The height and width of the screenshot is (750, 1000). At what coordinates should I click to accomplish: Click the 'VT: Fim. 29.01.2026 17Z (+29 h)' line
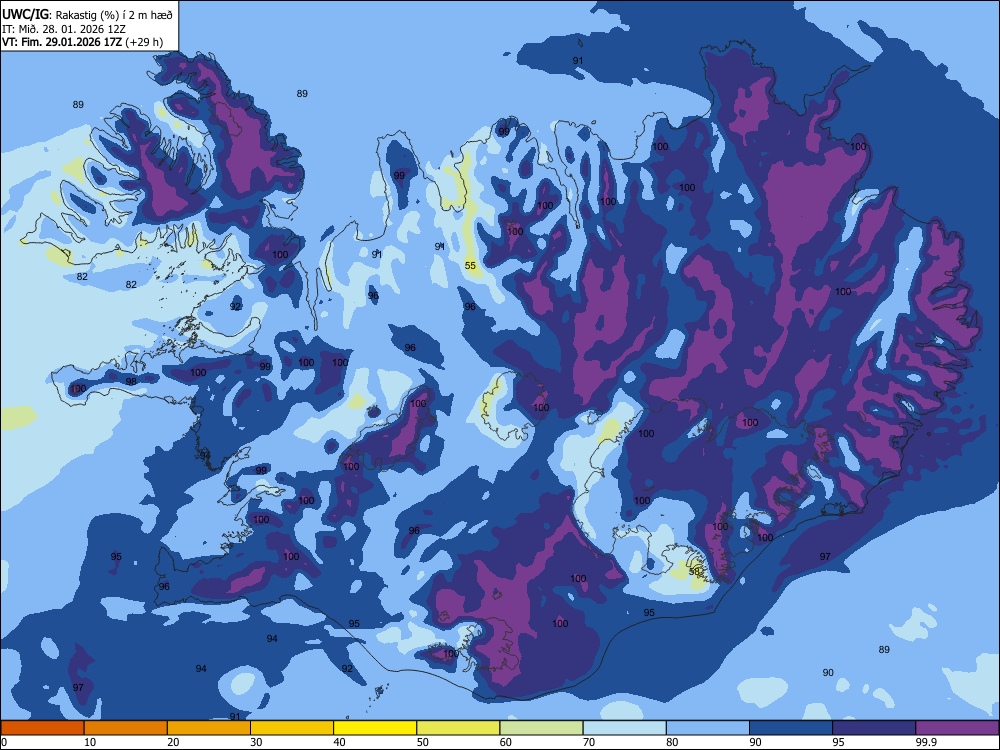pyautogui.click(x=82, y=42)
